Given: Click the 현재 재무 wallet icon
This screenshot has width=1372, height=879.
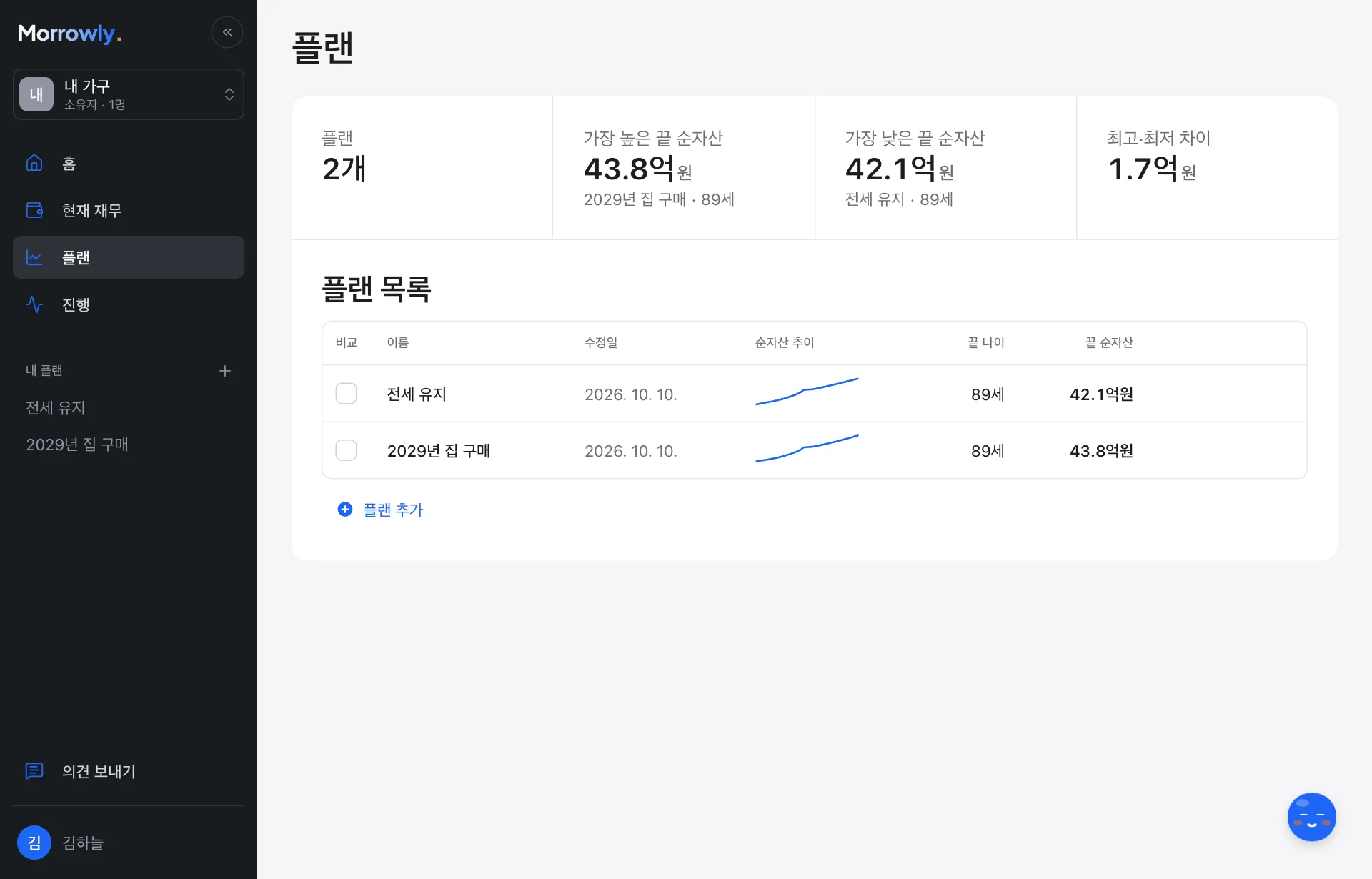Looking at the screenshot, I should pyautogui.click(x=34, y=210).
